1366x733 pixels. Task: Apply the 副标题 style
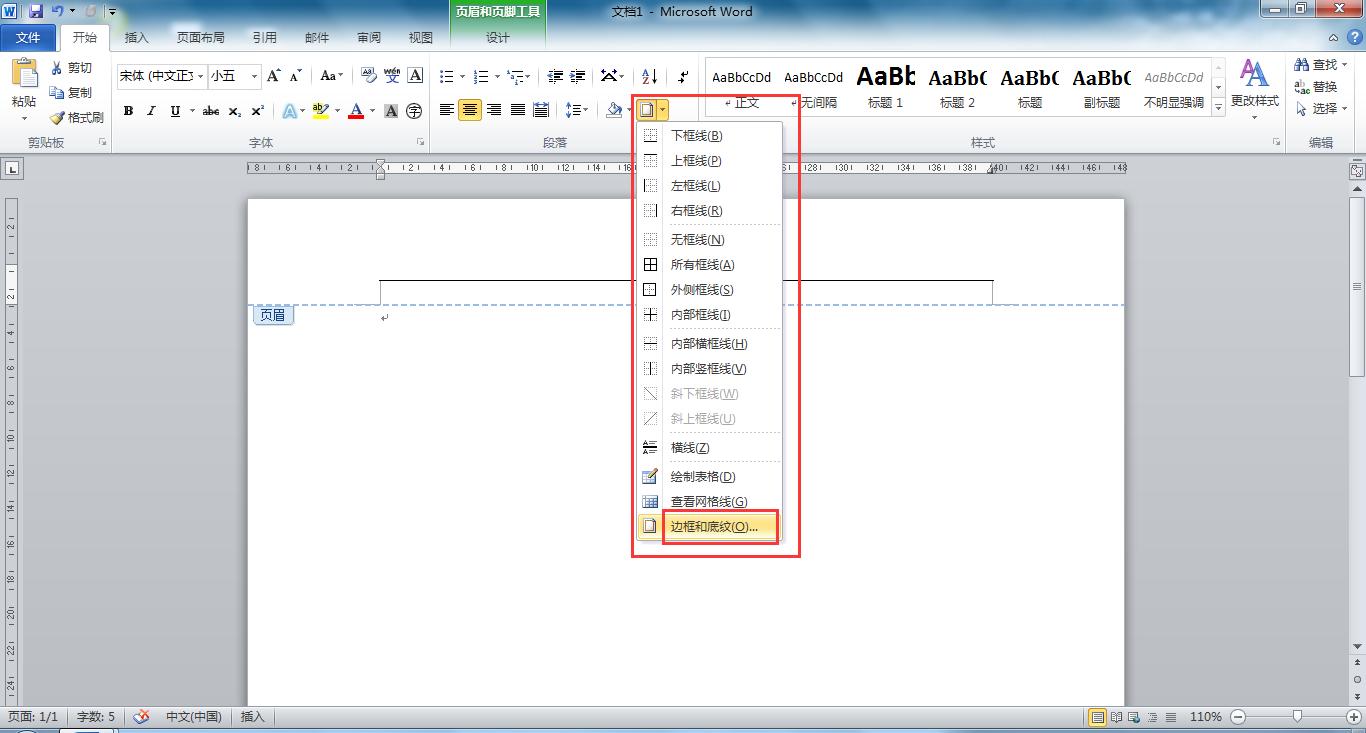tap(1102, 87)
